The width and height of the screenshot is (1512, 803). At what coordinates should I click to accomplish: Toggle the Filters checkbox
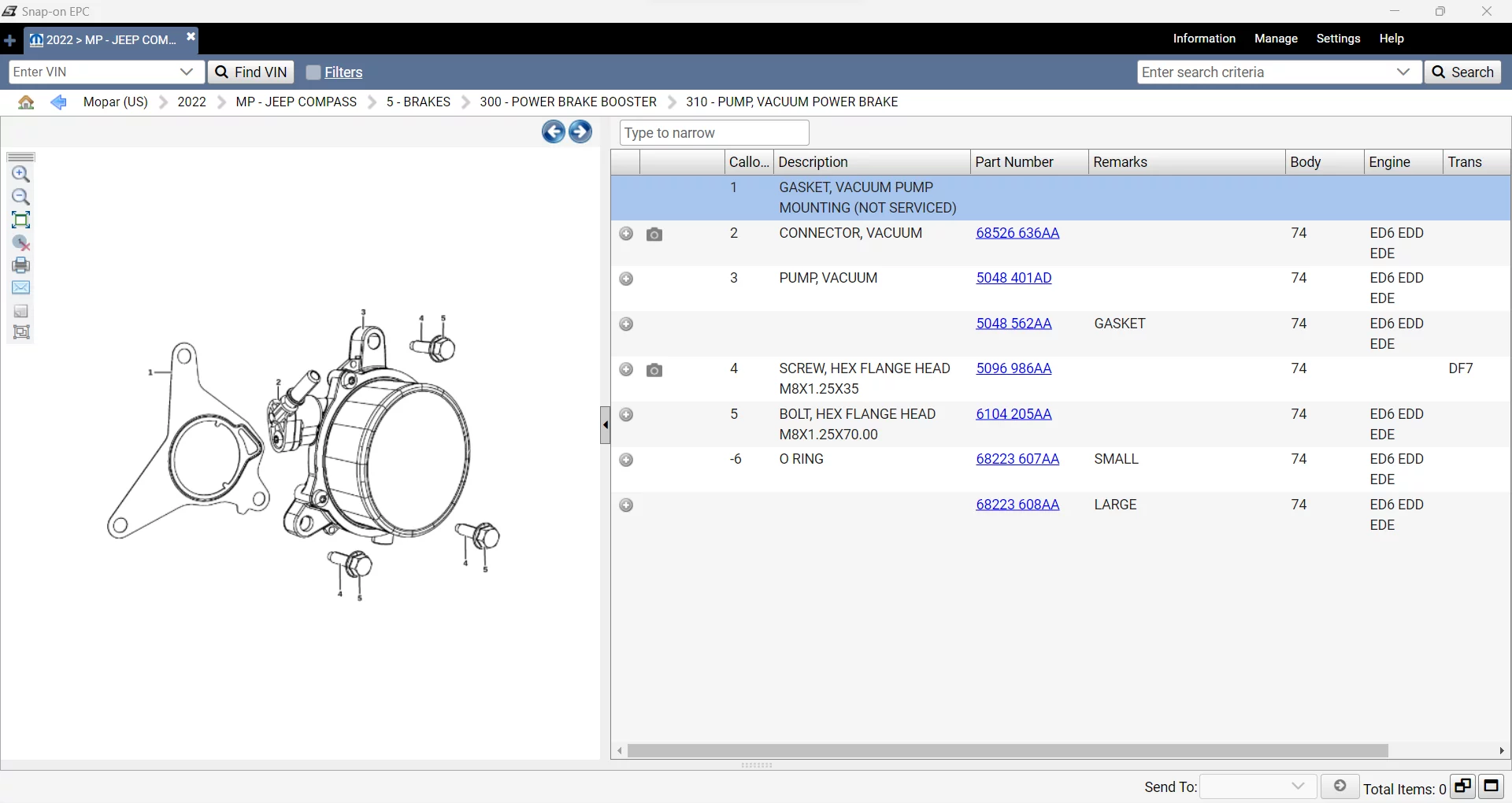313,72
